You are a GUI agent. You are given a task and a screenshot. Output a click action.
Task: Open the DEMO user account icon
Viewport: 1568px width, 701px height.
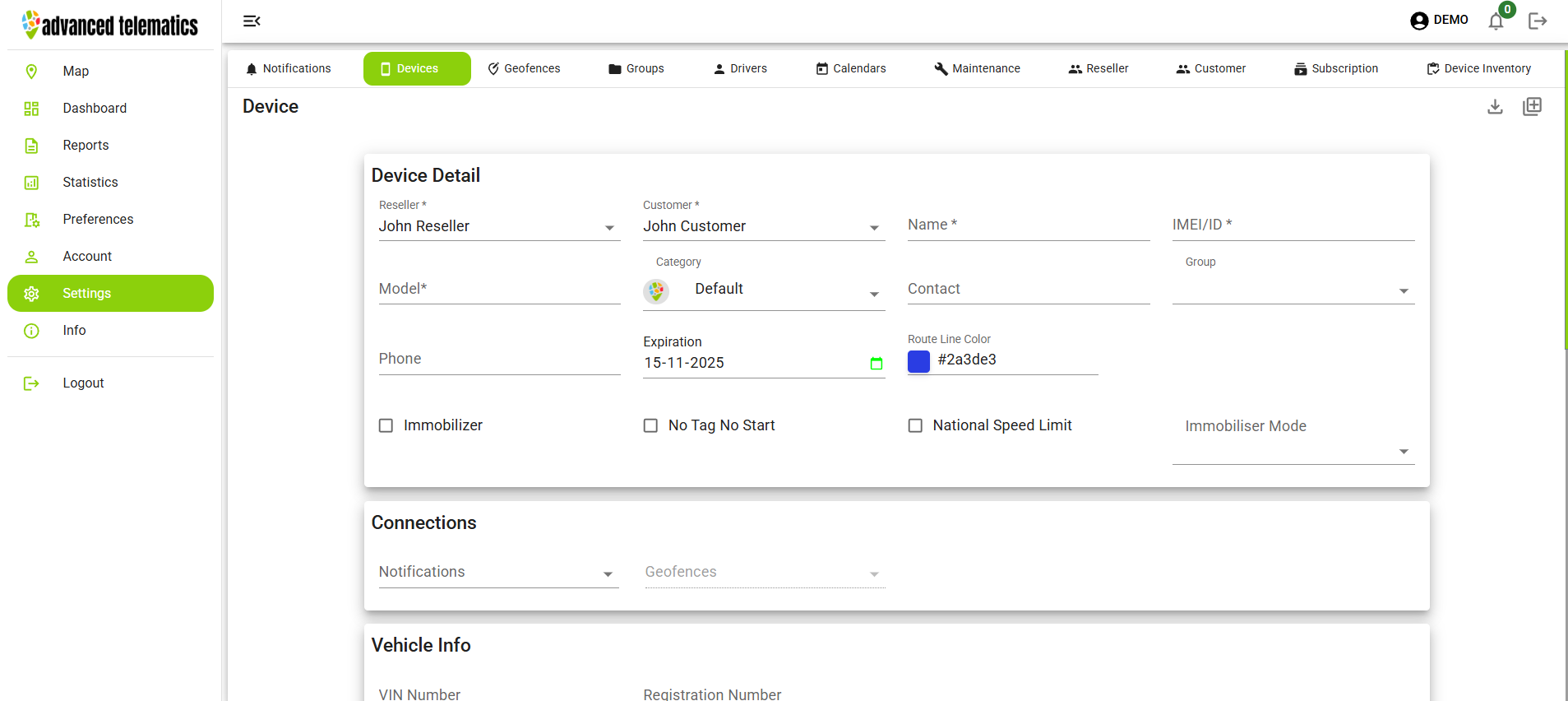click(x=1419, y=21)
